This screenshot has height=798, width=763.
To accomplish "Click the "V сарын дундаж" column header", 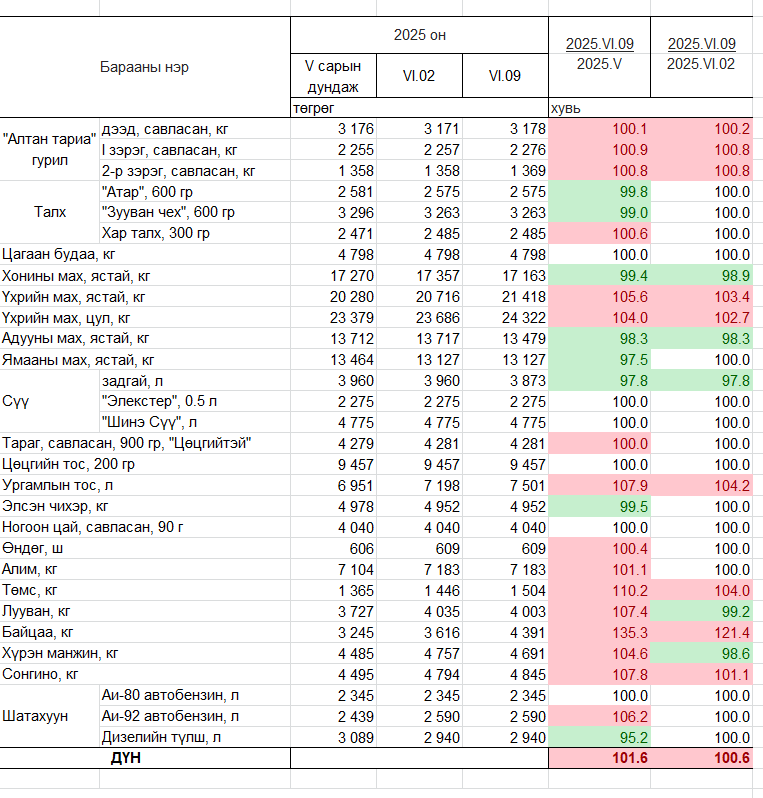I will pyautogui.click(x=333, y=76).
